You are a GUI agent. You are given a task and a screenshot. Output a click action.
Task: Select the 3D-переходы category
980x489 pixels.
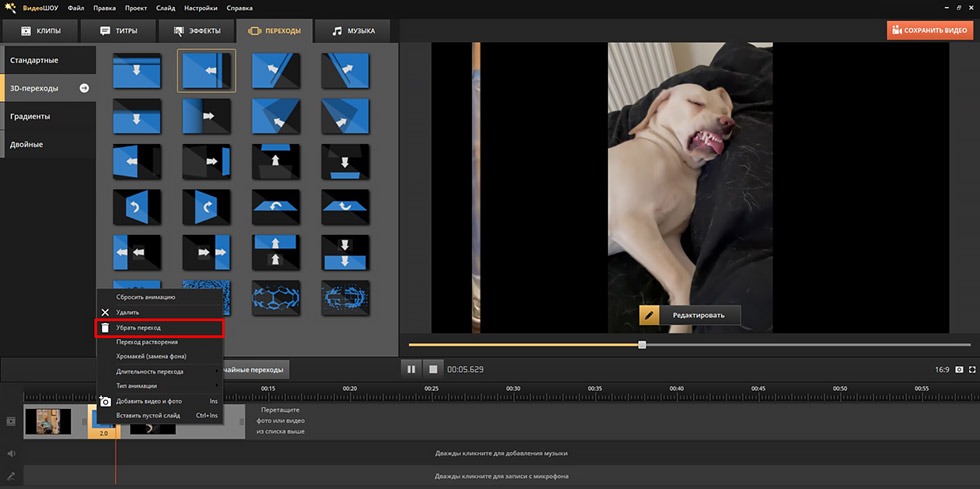[x=48, y=88]
